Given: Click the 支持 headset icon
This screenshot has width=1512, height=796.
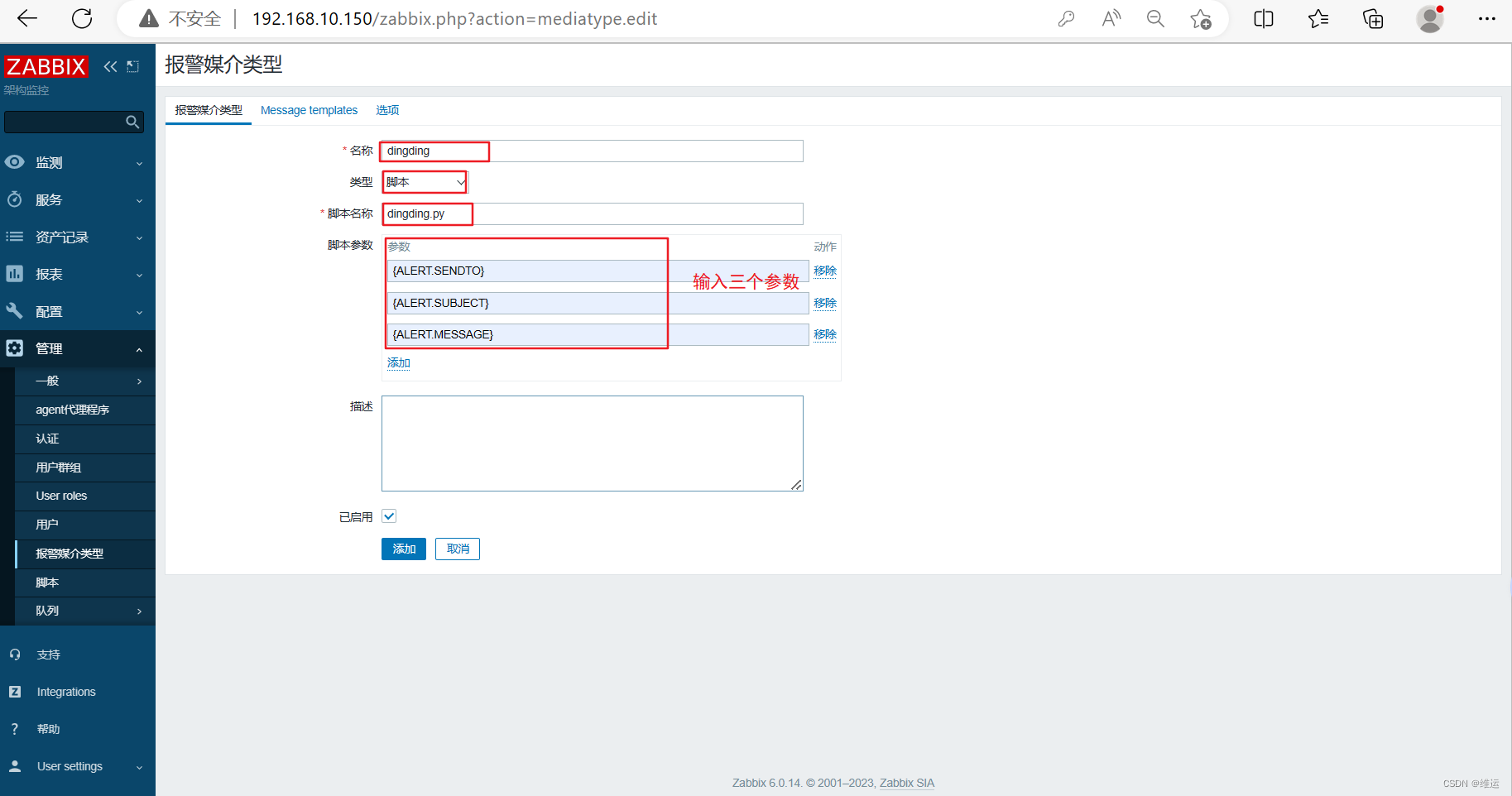Looking at the screenshot, I should (x=15, y=655).
